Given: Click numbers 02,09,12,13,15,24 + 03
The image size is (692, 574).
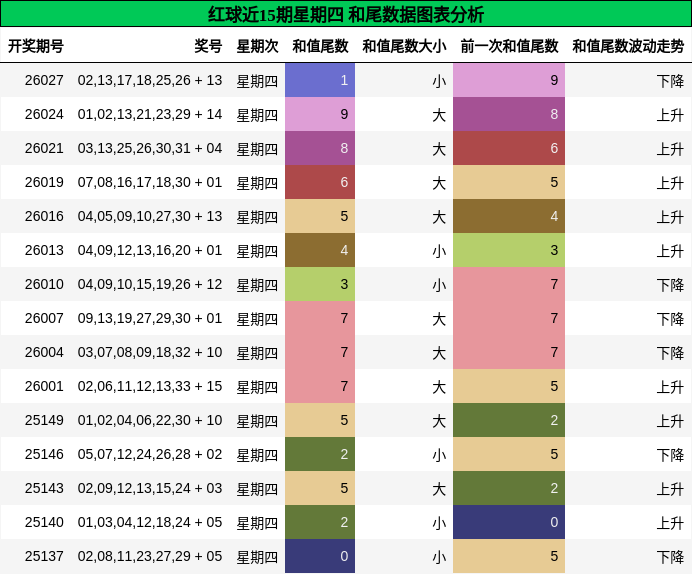Looking at the screenshot, I should (x=150, y=488).
